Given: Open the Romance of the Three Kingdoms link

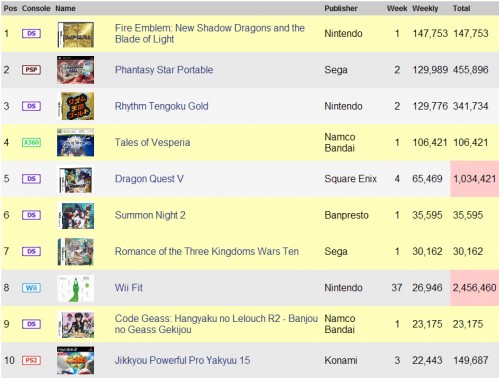Looking at the screenshot, I should 207,251.
